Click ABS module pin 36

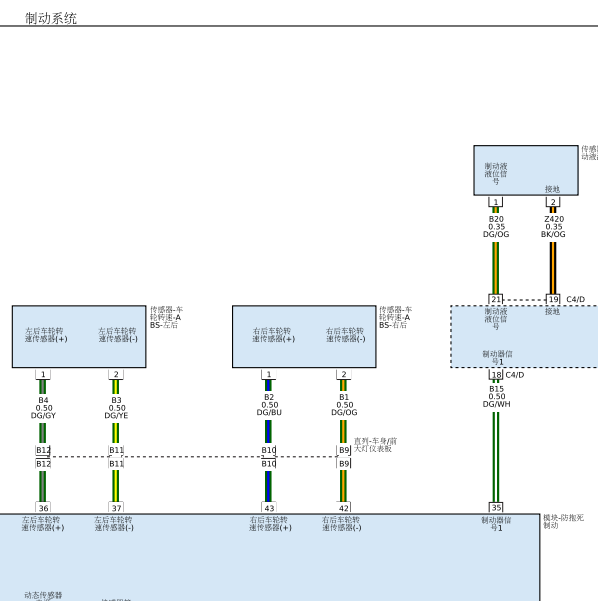[x=43, y=508]
